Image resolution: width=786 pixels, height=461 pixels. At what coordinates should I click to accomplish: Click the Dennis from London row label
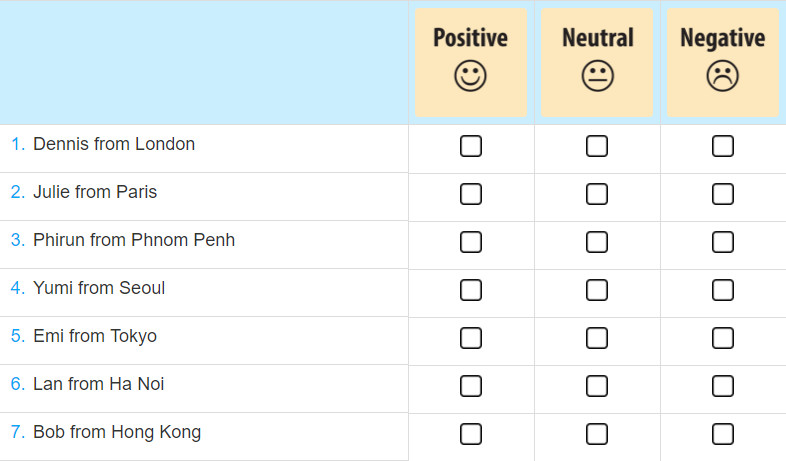tap(114, 144)
